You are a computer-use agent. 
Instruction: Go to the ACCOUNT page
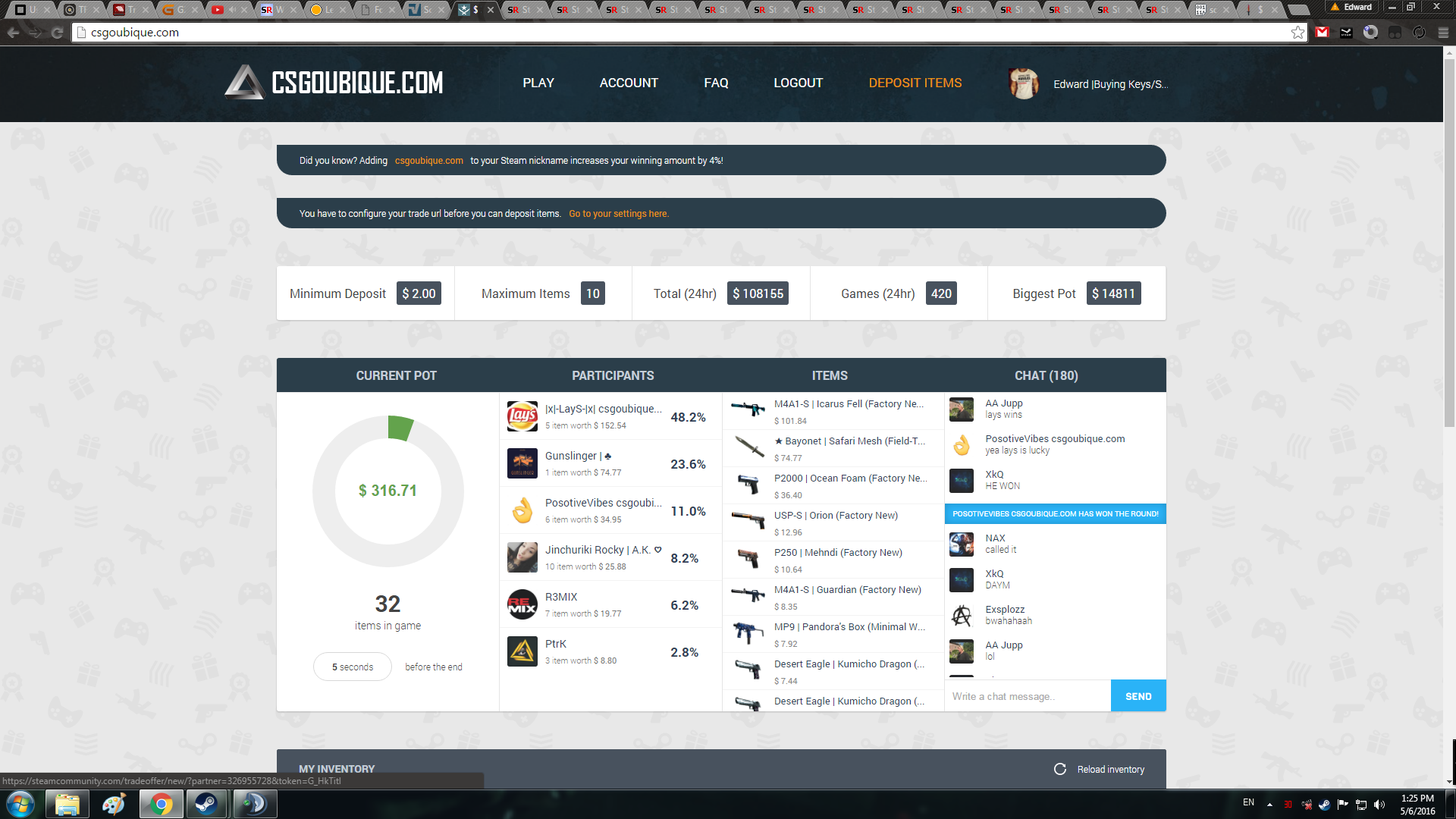click(629, 83)
